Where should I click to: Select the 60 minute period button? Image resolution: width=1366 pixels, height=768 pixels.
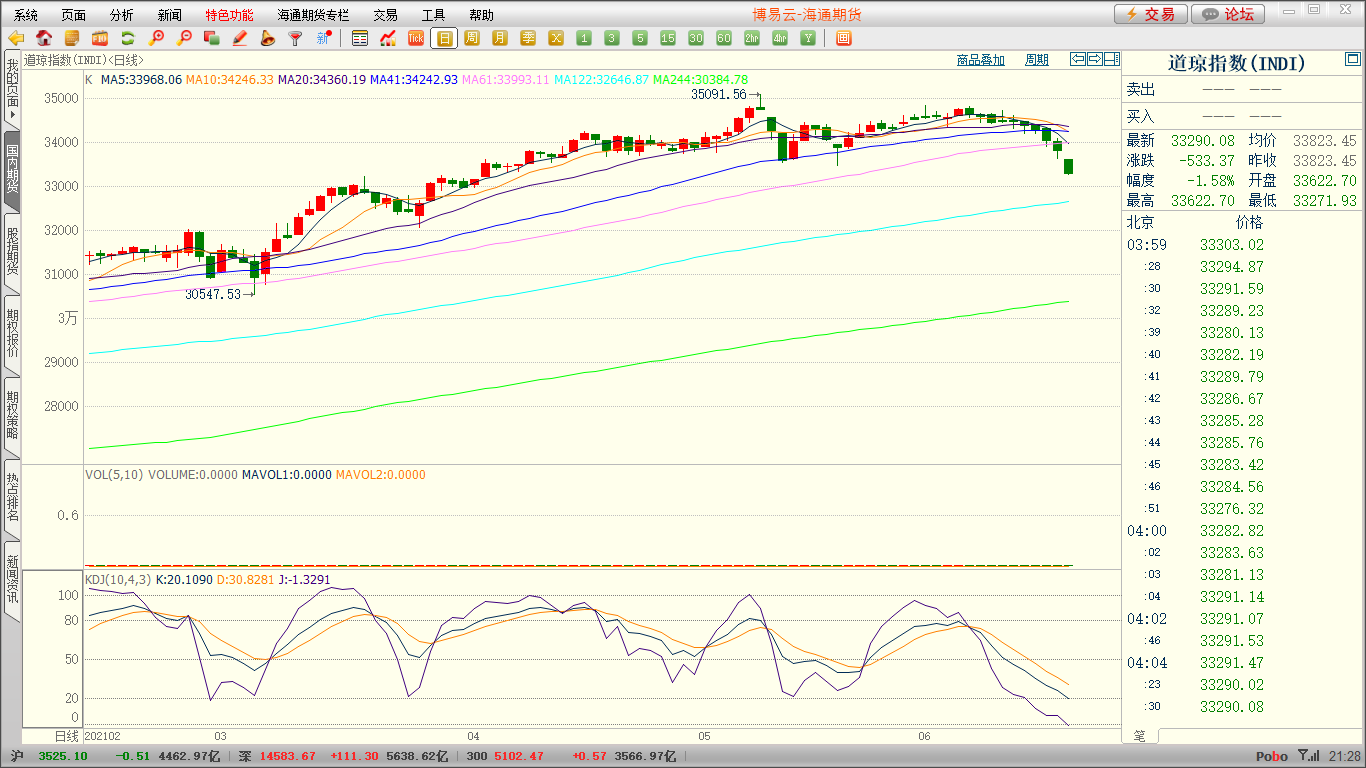[x=724, y=38]
